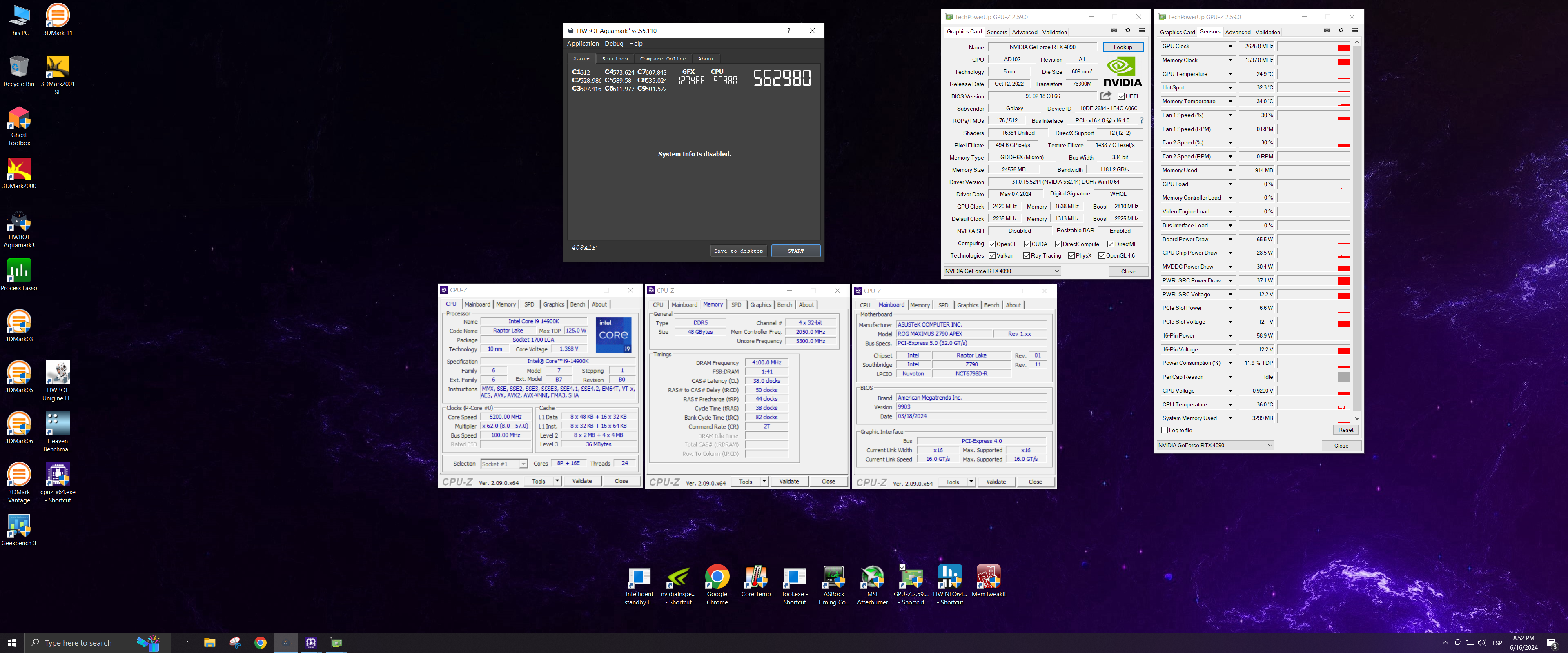The width and height of the screenshot is (1568, 653).
Task: Toggle the CUDA checkbox in GPU-Z
Action: tap(1027, 244)
